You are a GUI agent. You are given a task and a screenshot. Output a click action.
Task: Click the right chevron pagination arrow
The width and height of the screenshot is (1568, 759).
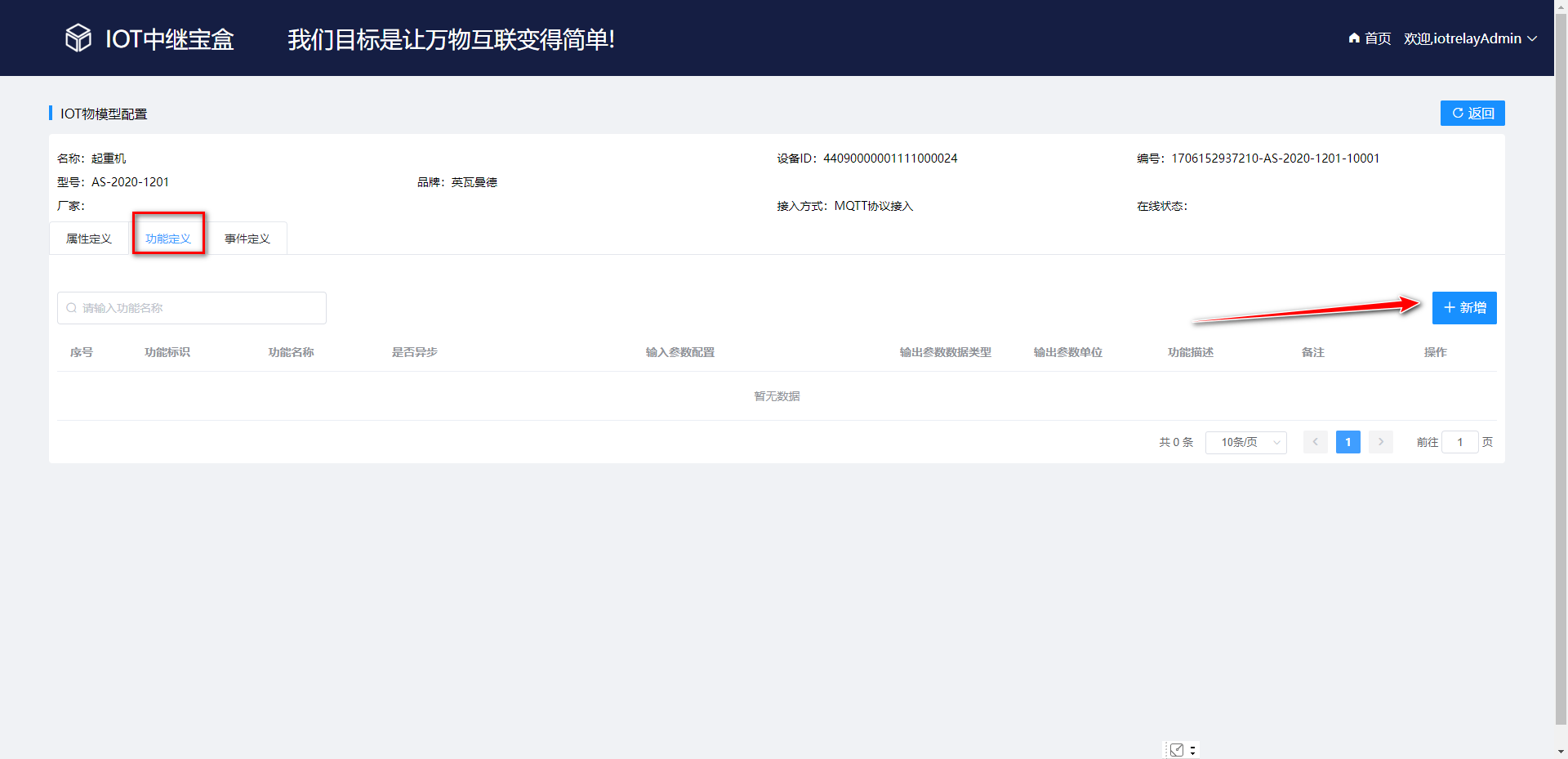(x=1380, y=442)
